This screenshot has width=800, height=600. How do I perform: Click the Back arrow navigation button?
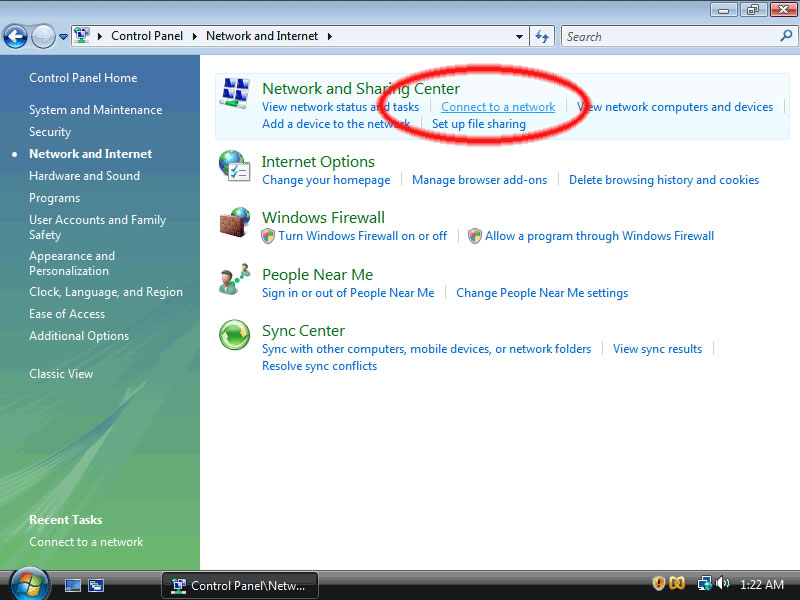(15, 37)
